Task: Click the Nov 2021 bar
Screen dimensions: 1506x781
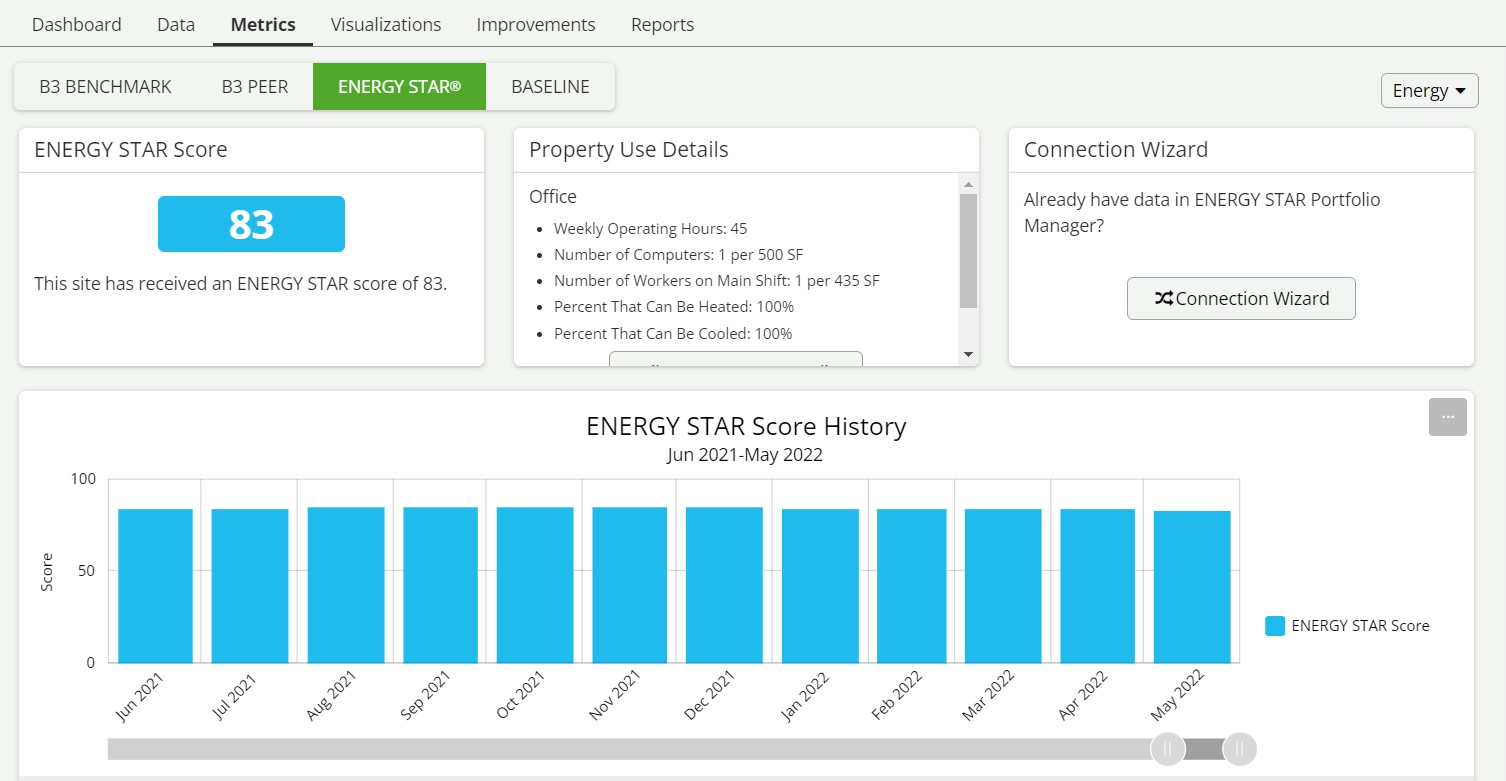Action: [630, 585]
